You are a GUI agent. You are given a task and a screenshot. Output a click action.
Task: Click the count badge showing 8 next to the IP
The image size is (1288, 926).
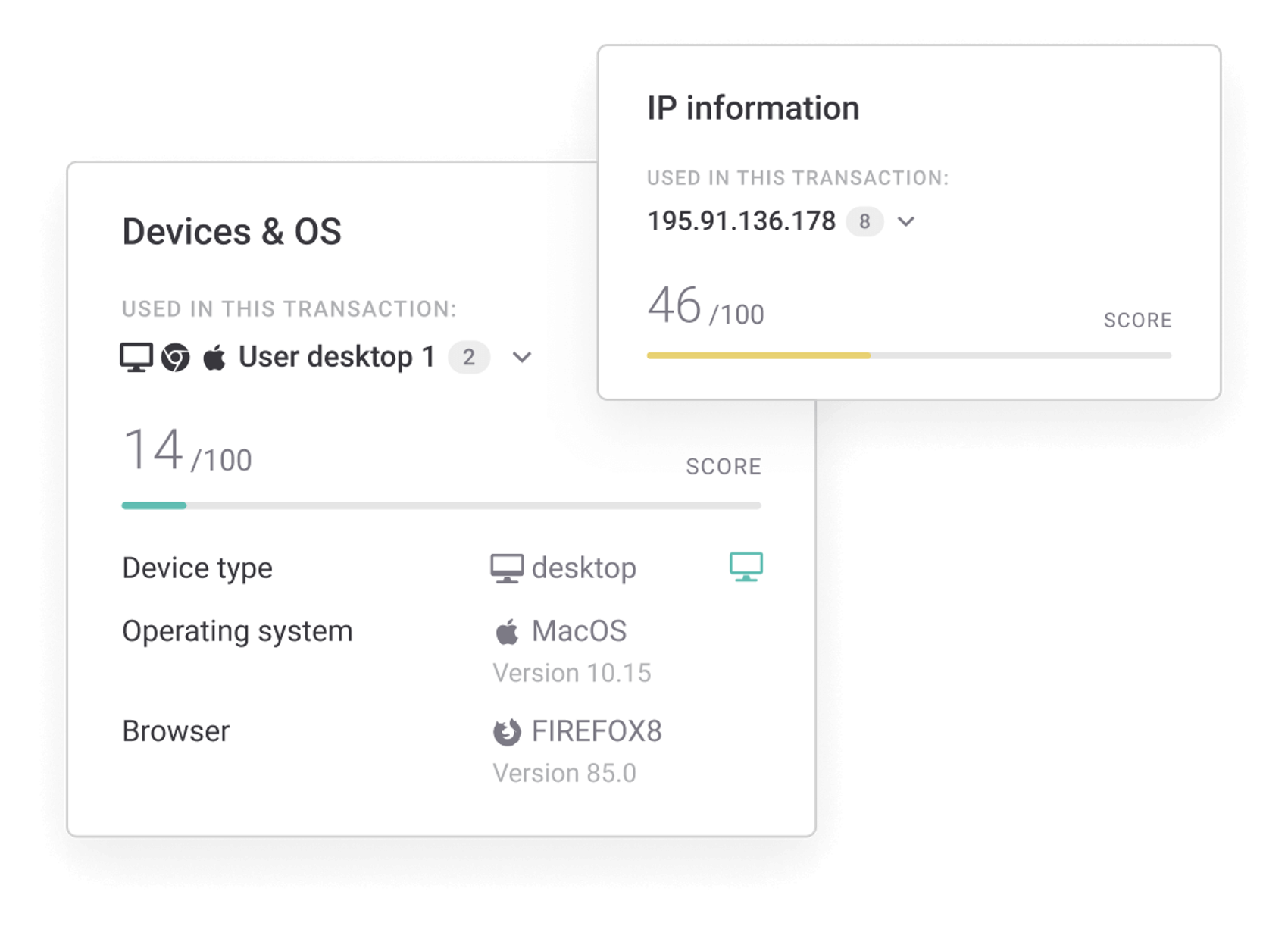tap(866, 221)
